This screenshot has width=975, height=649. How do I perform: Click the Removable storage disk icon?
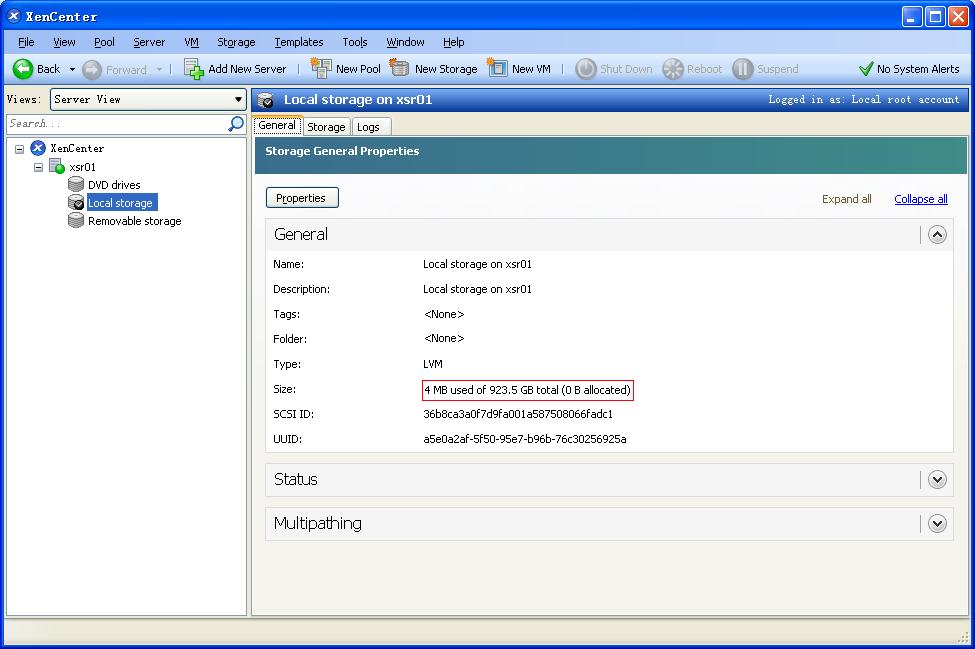pos(76,221)
